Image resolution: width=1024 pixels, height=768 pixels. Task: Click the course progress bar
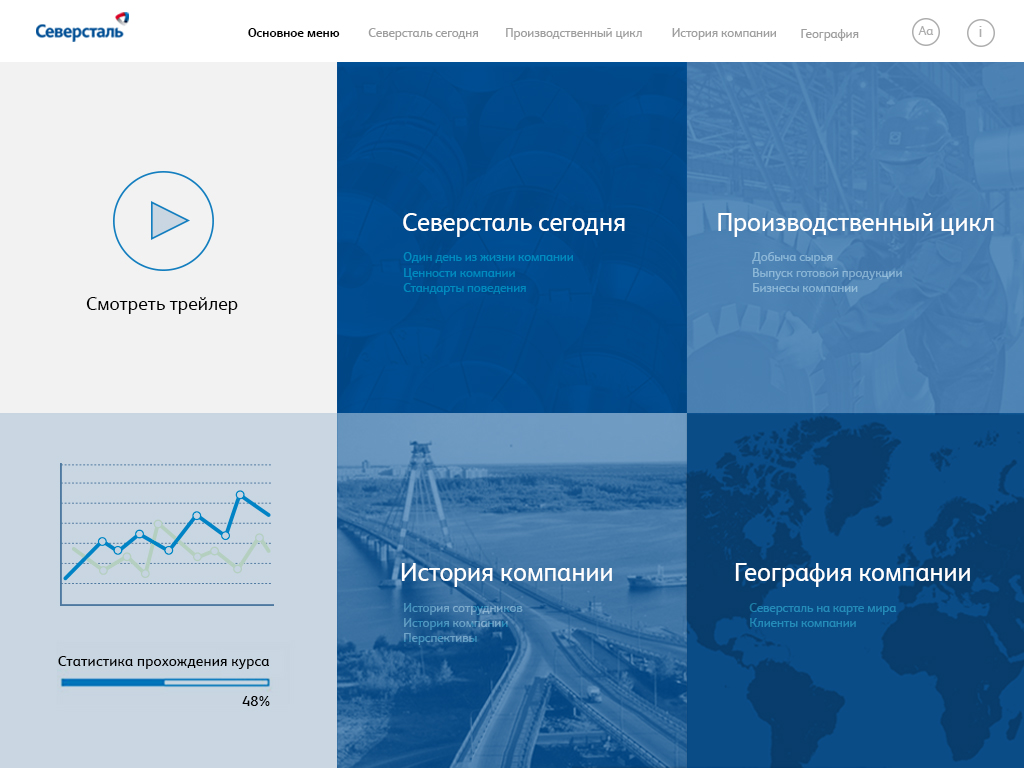(x=165, y=682)
